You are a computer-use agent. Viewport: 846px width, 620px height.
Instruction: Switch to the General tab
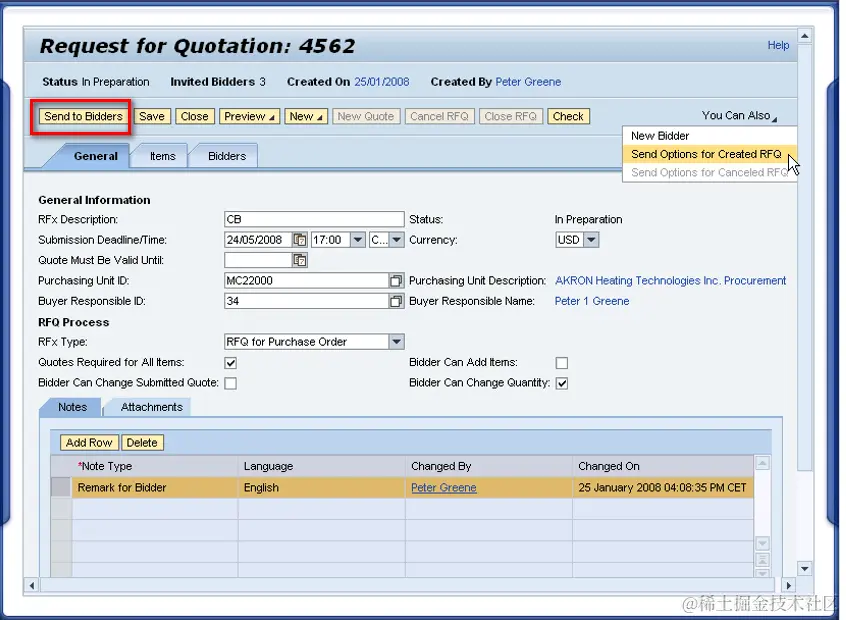click(x=95, y=156)
